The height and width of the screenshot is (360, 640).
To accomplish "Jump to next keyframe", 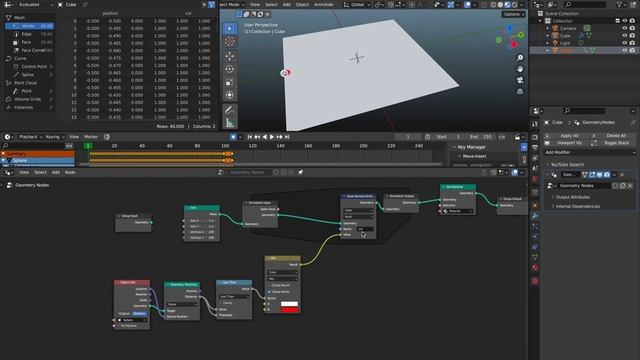I will coord(280,137).
